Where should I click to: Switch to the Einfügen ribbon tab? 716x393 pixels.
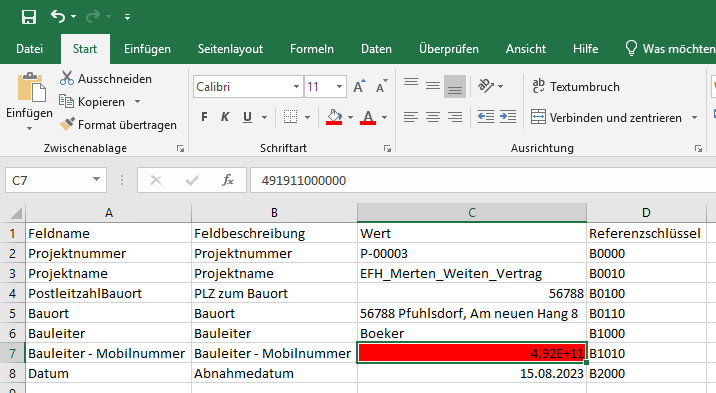point(147,49)
